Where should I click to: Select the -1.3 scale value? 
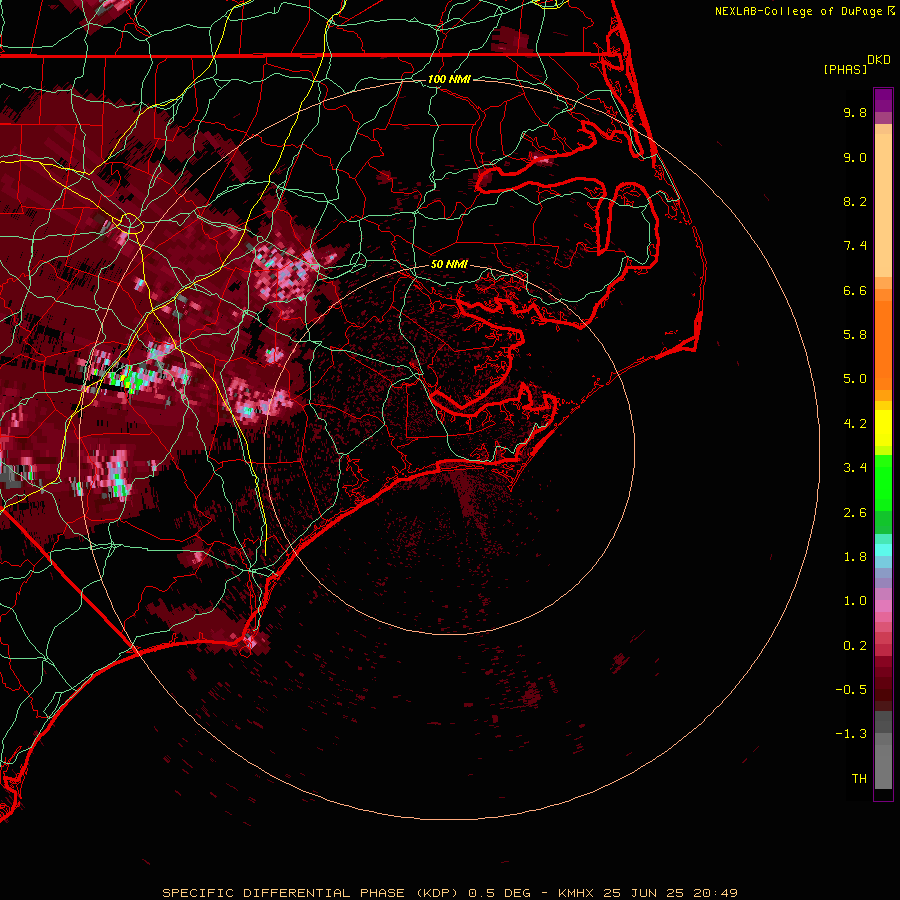tap(851, 734)
